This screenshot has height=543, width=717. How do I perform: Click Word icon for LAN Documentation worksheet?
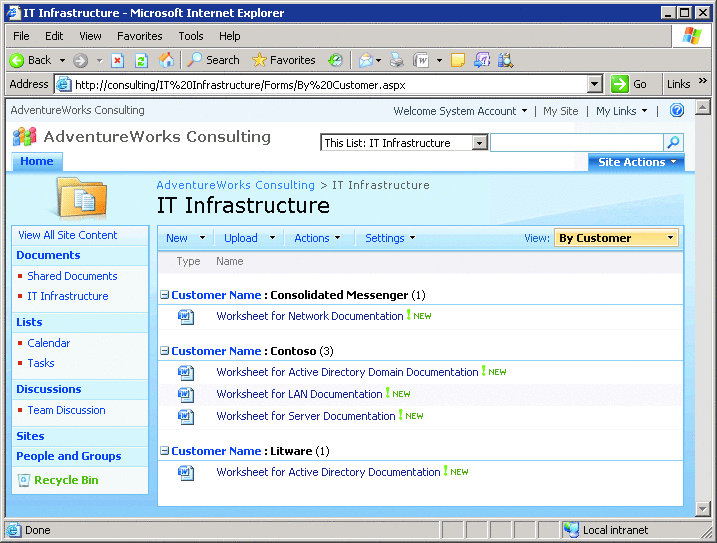tap(186, 394)
